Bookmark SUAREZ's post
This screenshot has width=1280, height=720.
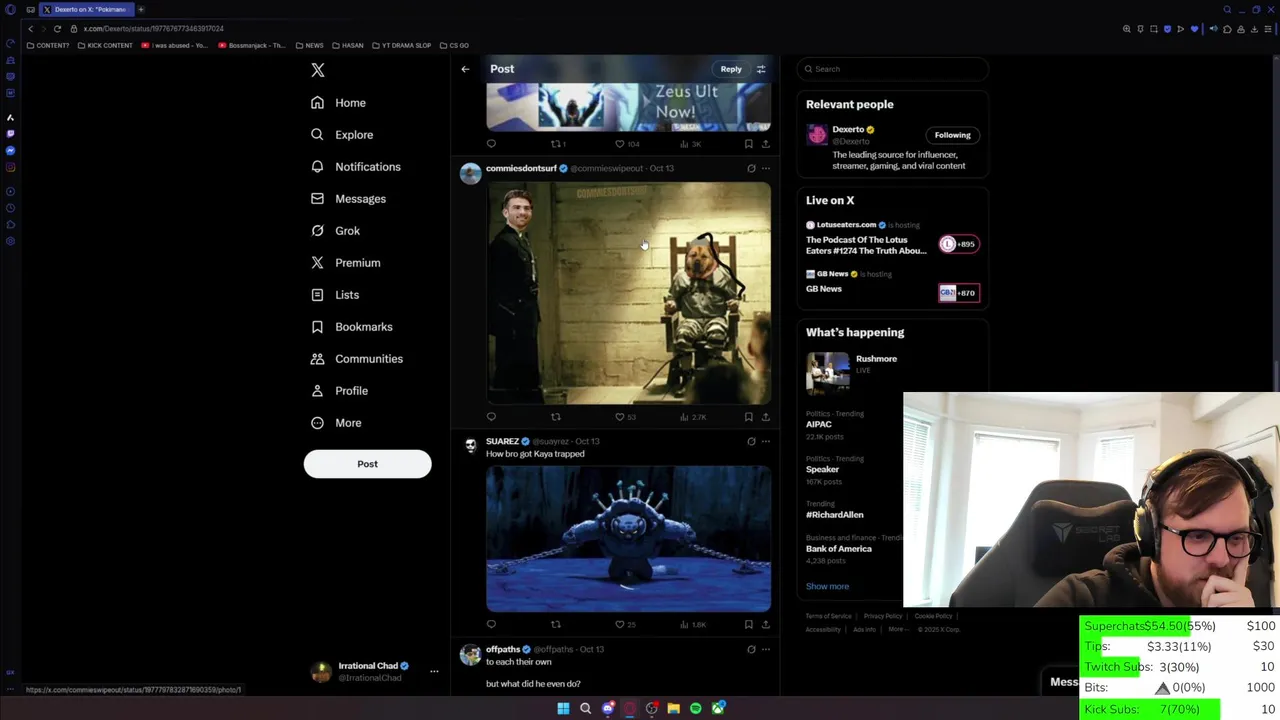(x=748, y=625)
